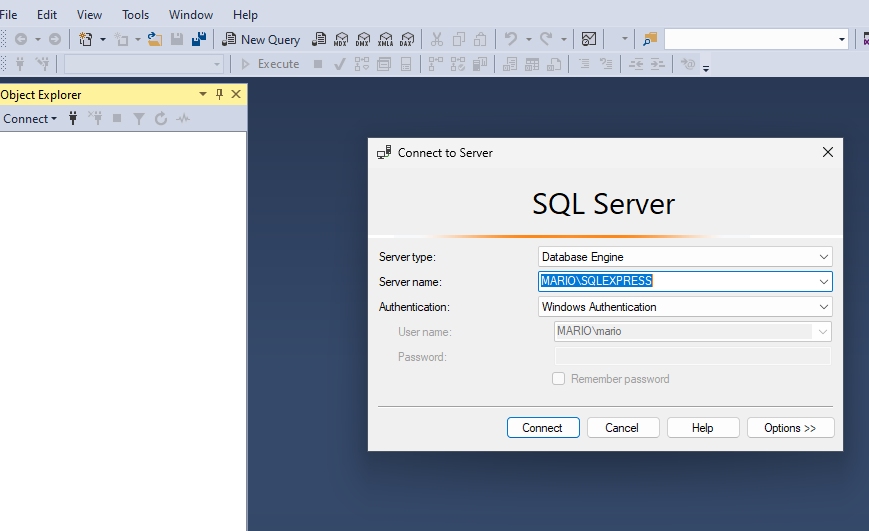Click the Results to Grid icon
Screen dimensions: 869x531
532,64
